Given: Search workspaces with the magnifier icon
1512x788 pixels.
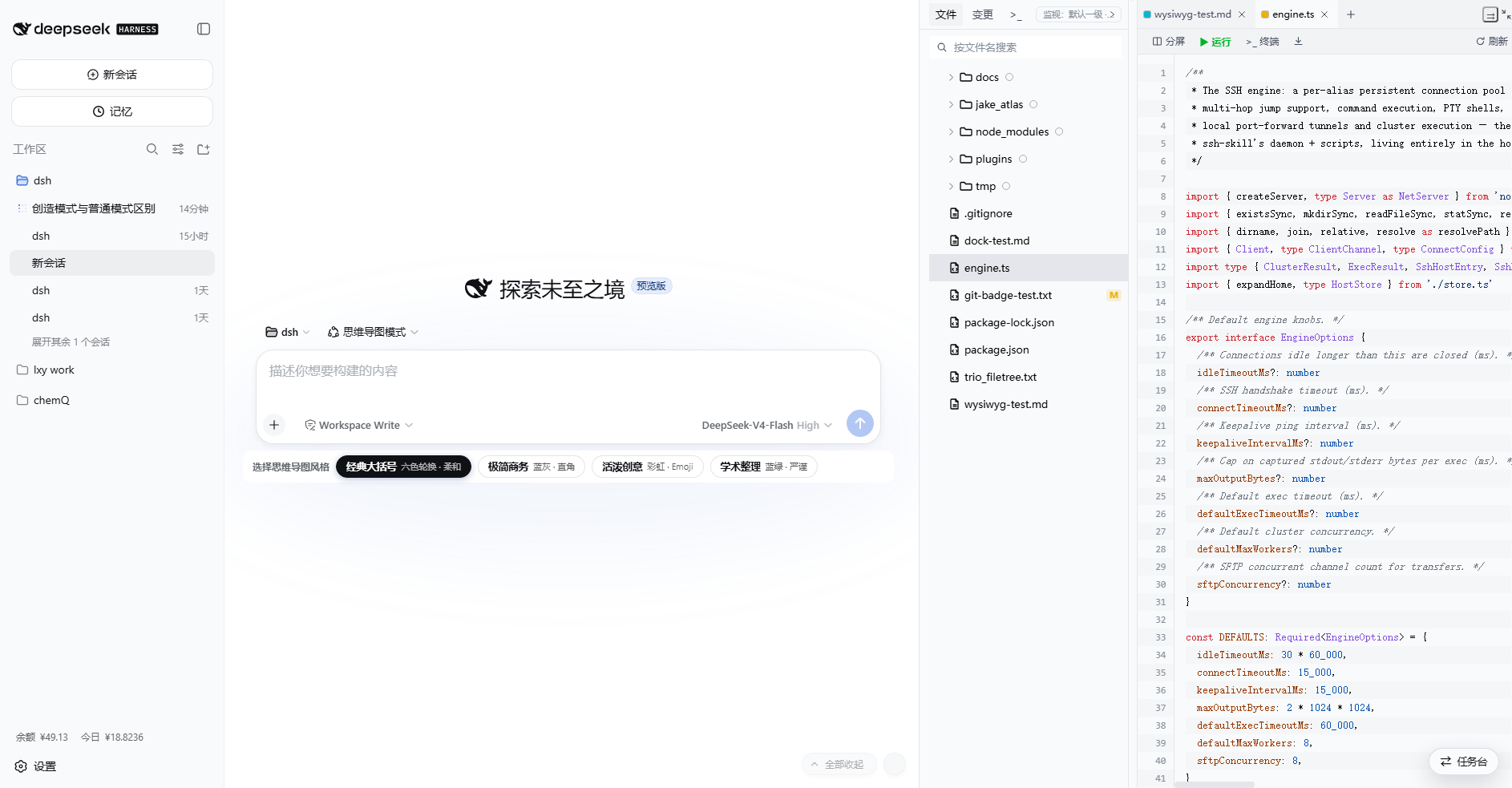Looking at the screenshot, I should coord(152,149).
